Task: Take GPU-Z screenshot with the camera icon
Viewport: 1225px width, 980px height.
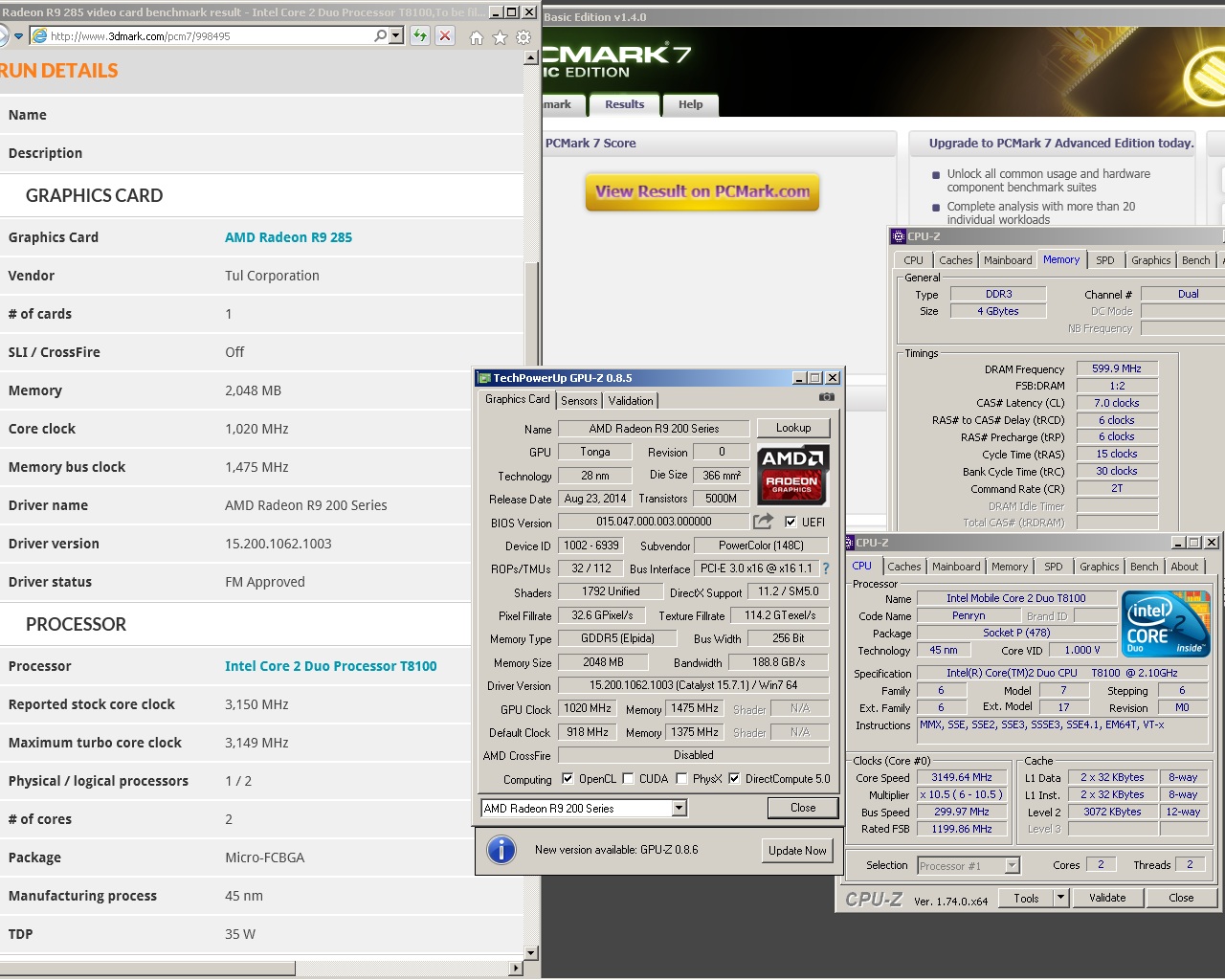Action: 827,396
